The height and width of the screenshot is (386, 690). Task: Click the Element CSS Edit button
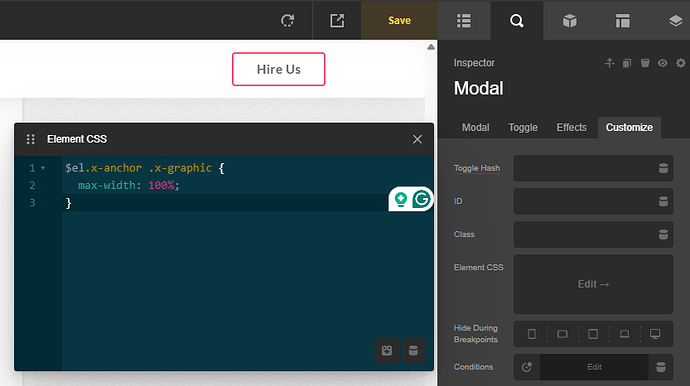pyautogui.click(x=593, y=284)
